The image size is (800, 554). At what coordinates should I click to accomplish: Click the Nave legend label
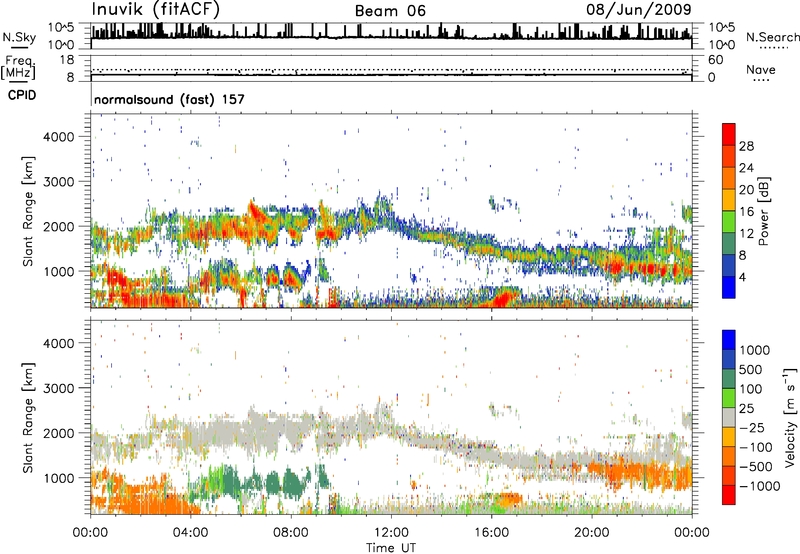tap(761, 70)
